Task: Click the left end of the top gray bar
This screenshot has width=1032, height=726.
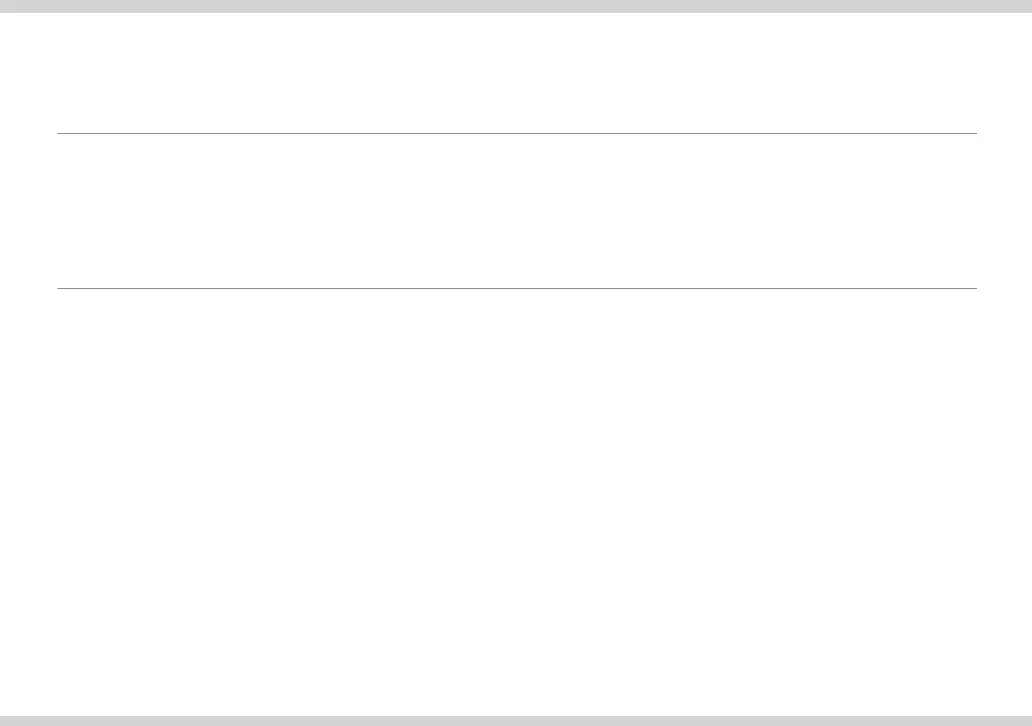Action: pyautogui.click(x=5, y=6)
